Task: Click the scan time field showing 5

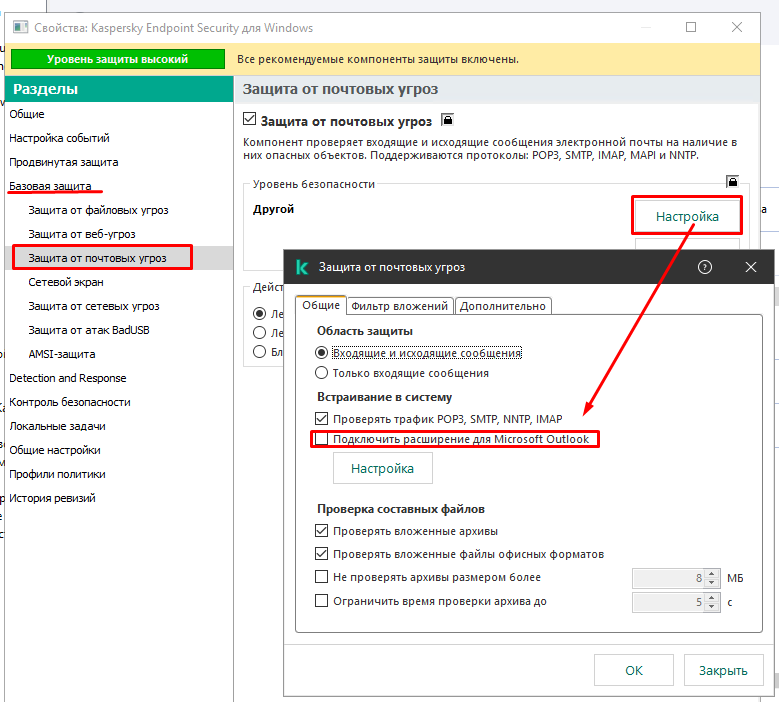Action: (x=669, y=602)
